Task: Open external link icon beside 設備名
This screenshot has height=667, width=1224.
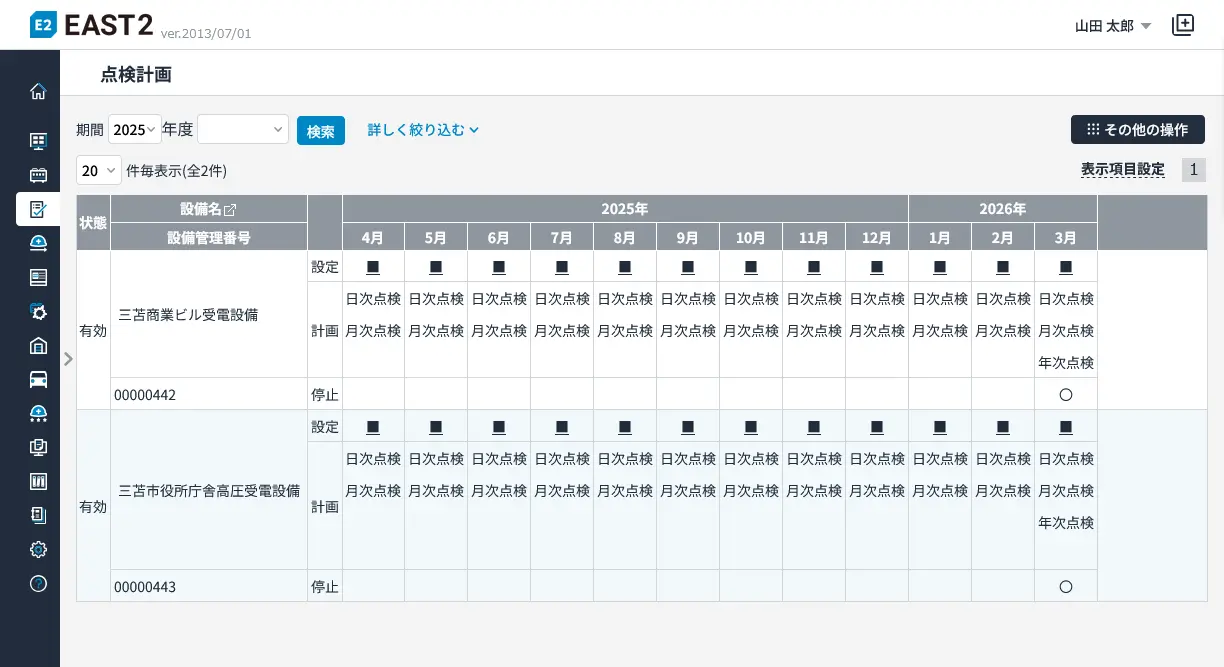Action: tap(230, 209)
